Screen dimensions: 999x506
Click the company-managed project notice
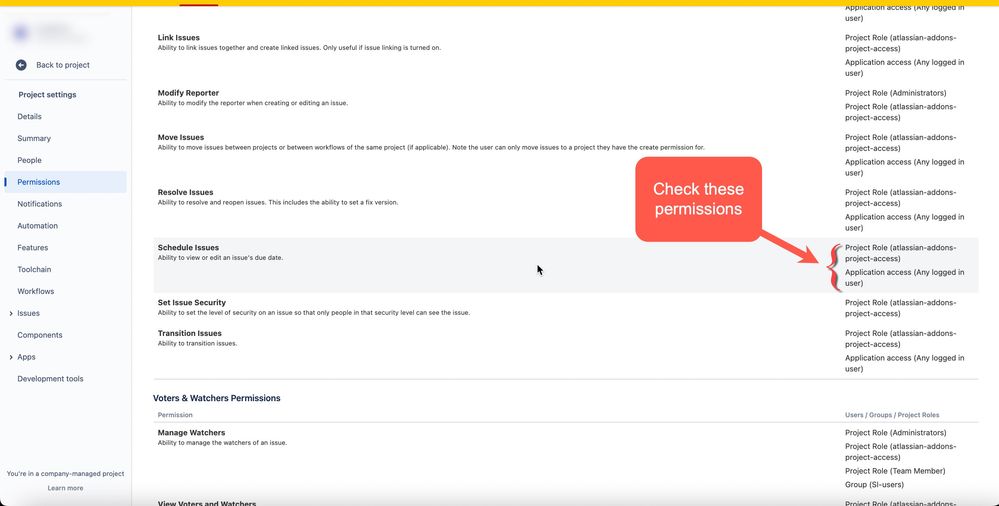point(66,474)
